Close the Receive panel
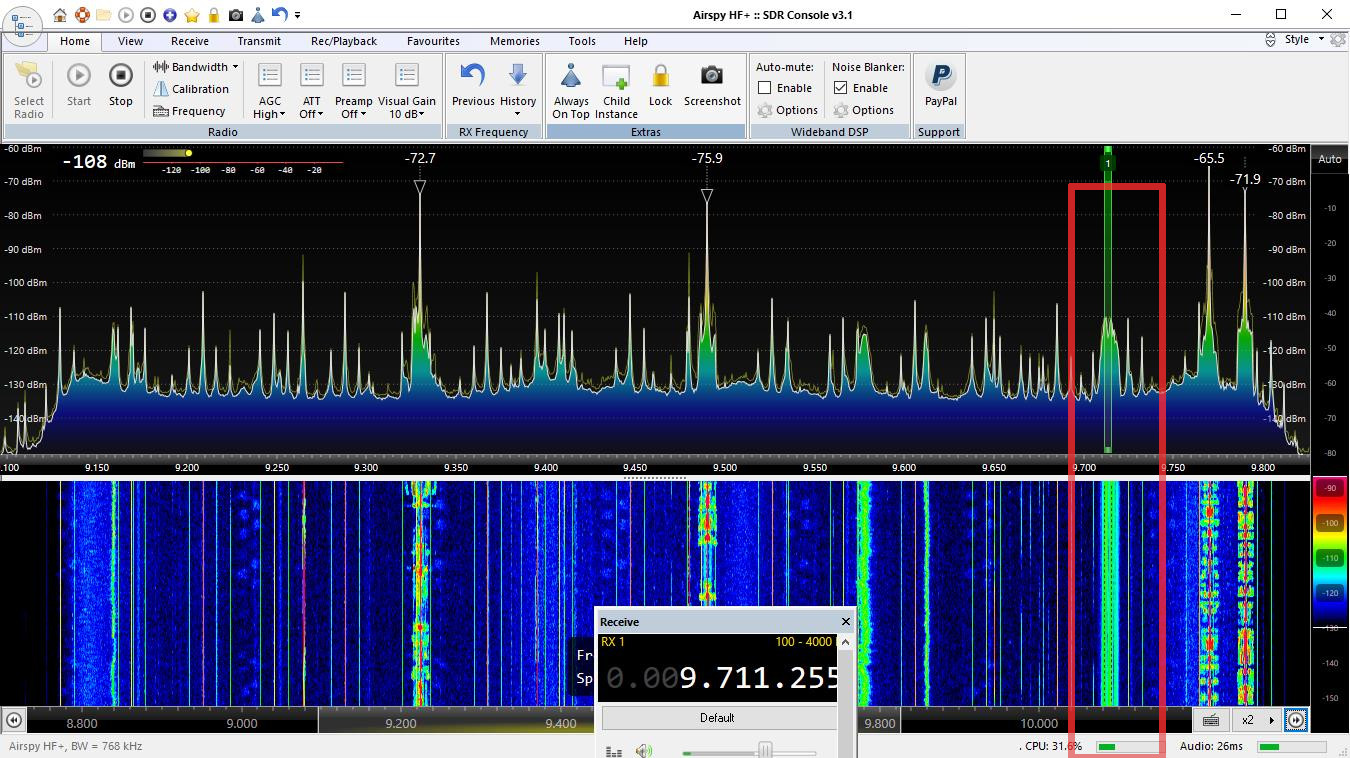The image size is (1350, 758). coord(846,622)
